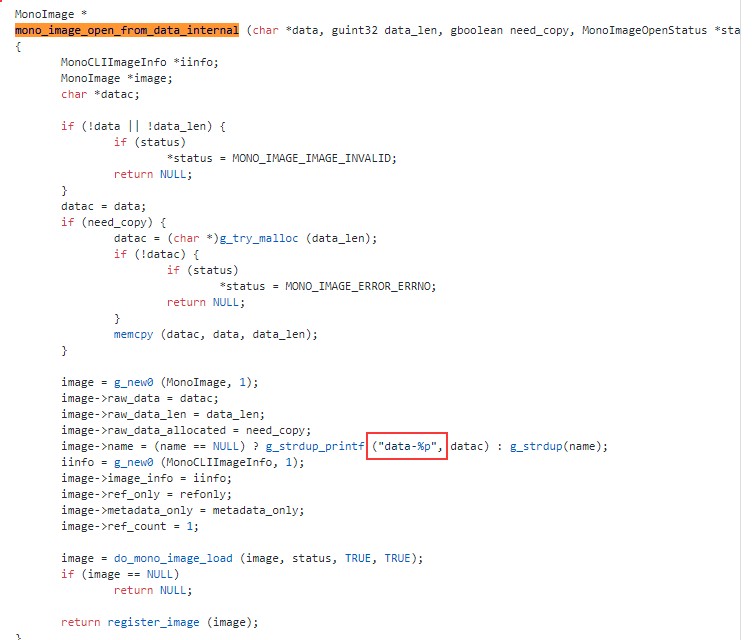Click MONO_IMAGE_ERROR_ERRNO constant
Viewport: 753px width, 640px height.
360,286
